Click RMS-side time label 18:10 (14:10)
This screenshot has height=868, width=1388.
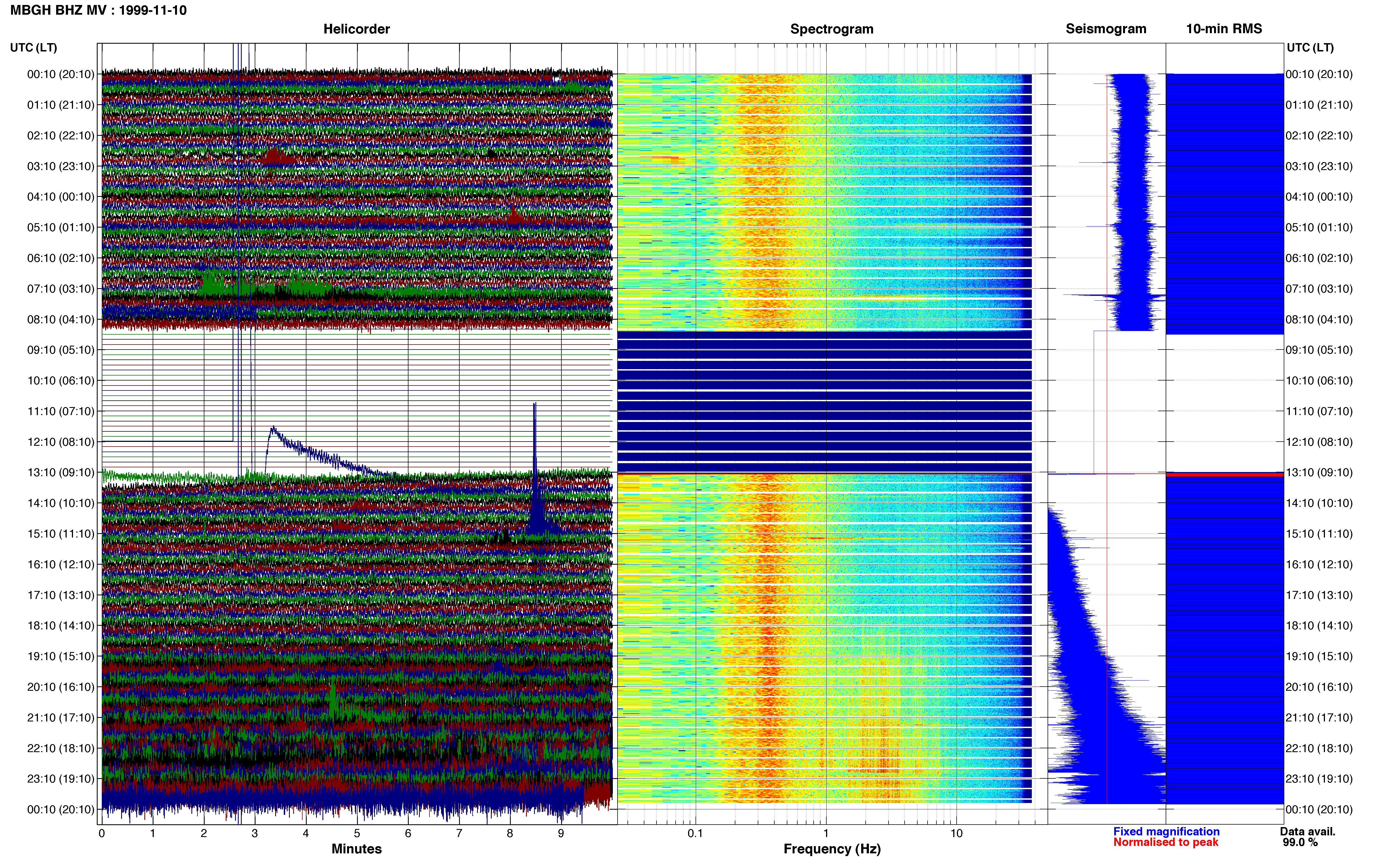(1319, 626)
